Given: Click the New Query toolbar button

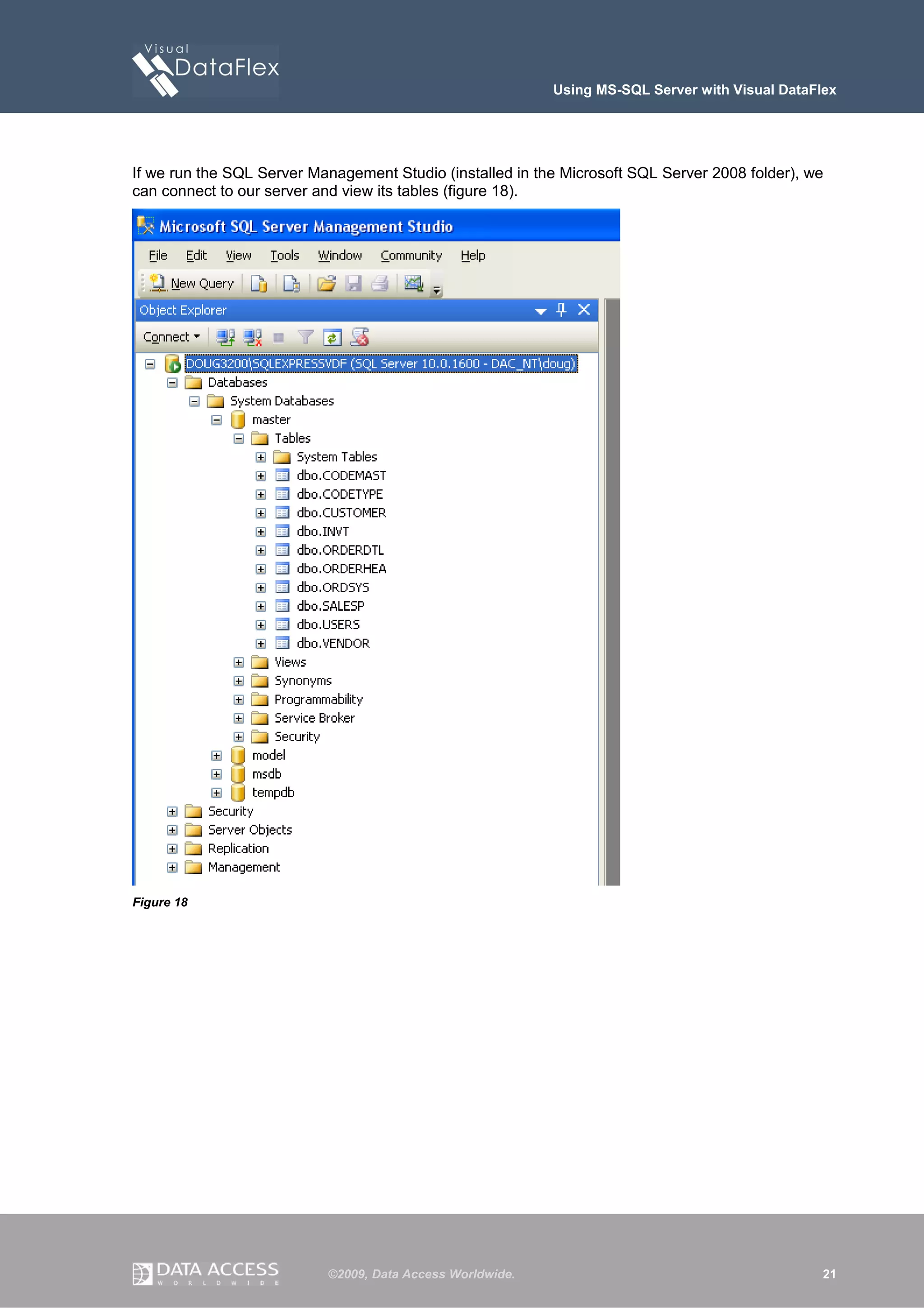Looking at the screenshot, I should (191, 283).
